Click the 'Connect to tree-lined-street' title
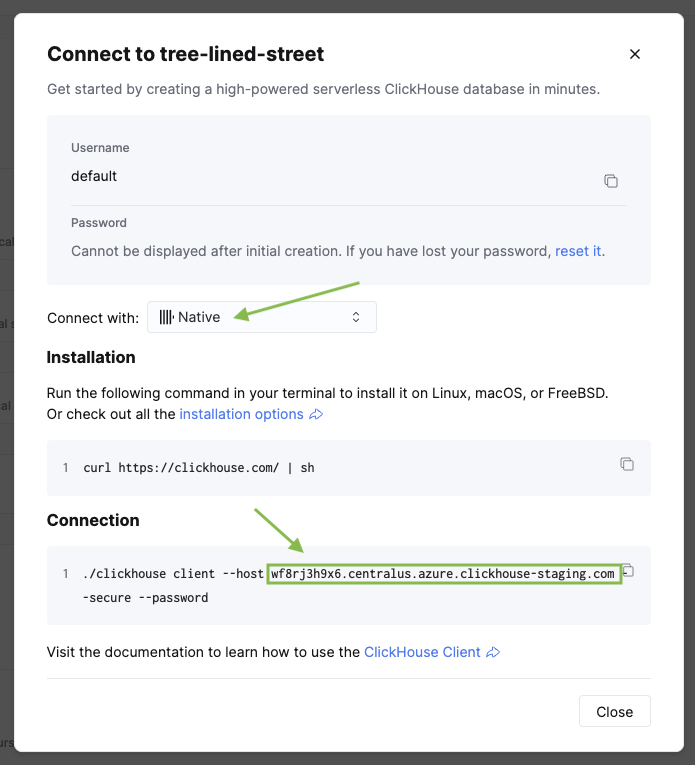 pyautogui.click(x=186, y=54)
